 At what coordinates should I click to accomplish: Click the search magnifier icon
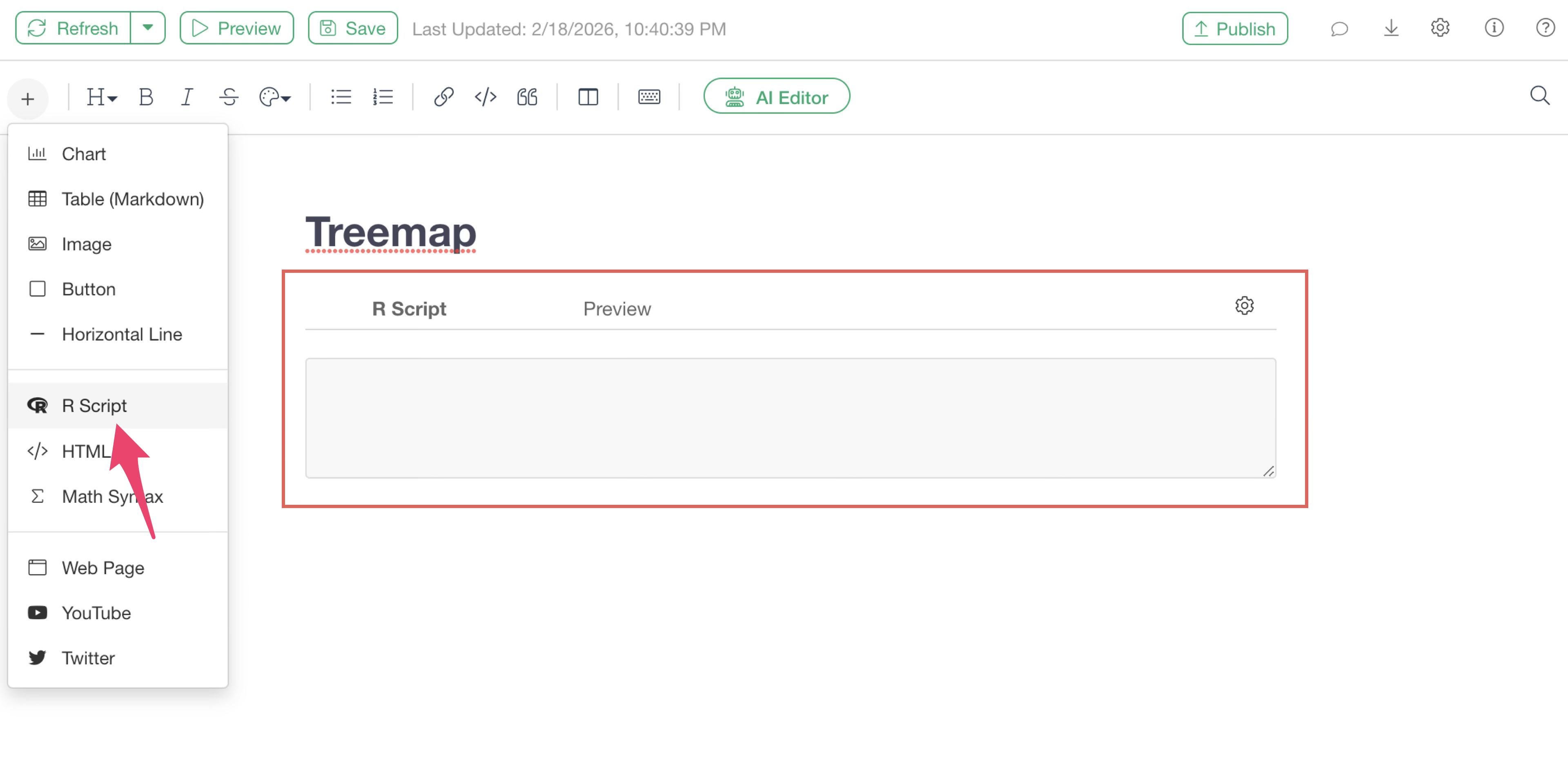pyautogui.click(x=1539, y=96)
